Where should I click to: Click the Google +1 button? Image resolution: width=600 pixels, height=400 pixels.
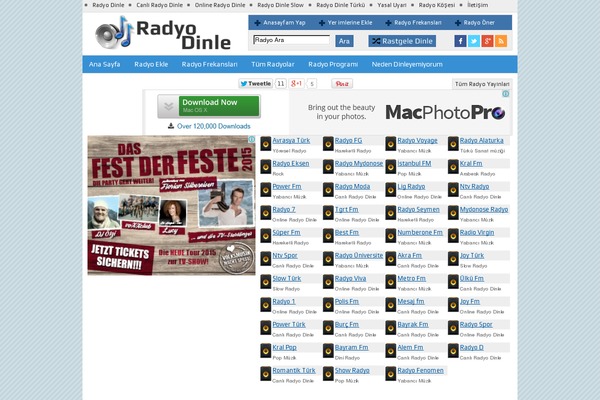[297, 83]
